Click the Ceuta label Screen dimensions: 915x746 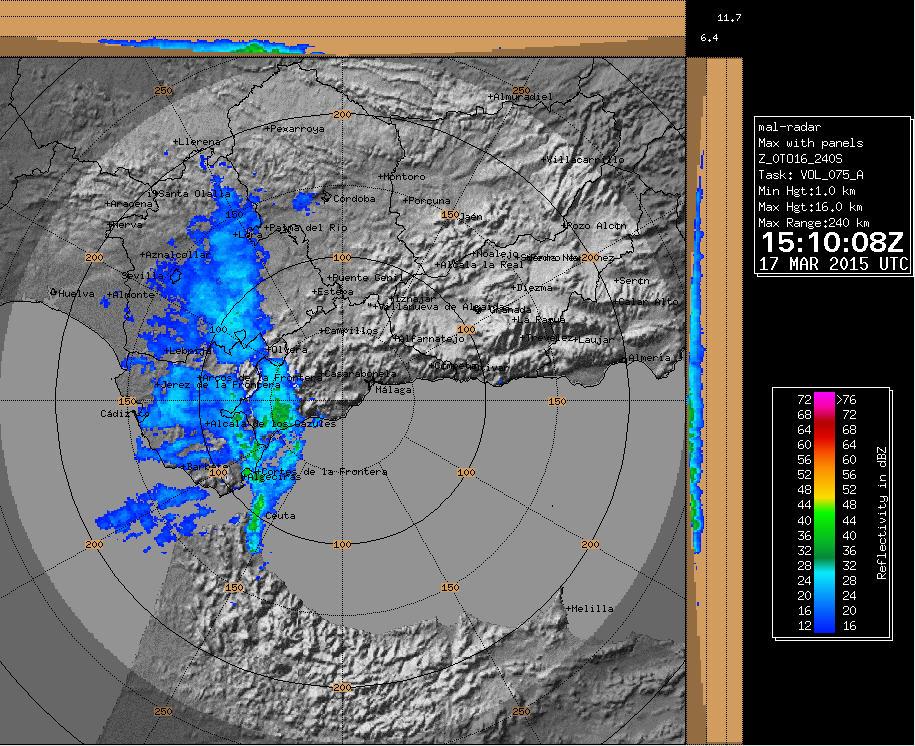point(280,515)
